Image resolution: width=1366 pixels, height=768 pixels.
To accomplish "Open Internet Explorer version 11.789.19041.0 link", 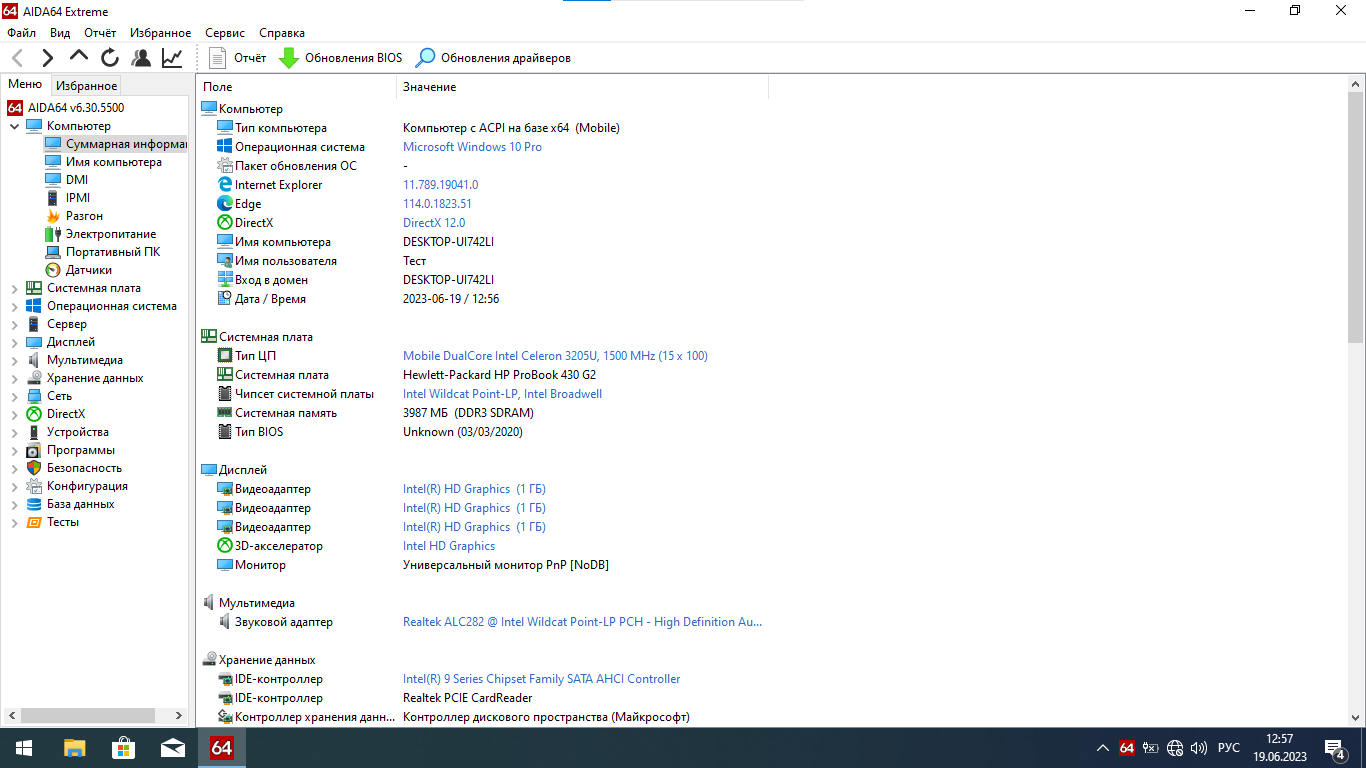I will pyautogui.click(x=440, y=185).
